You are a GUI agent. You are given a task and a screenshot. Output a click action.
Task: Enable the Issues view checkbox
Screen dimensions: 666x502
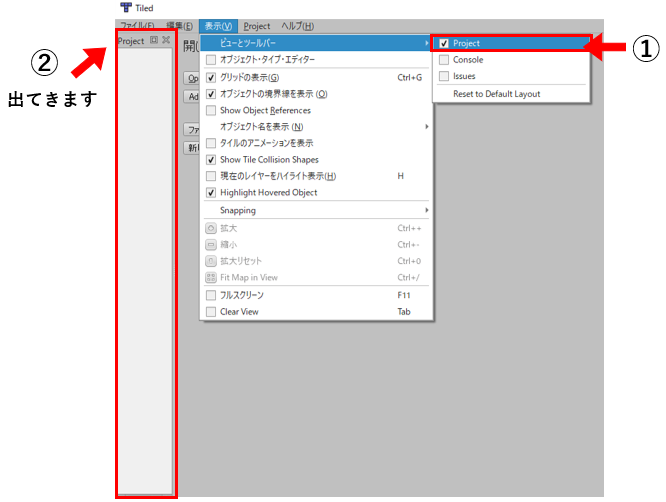pyautogui.click(x=444, y=76)
